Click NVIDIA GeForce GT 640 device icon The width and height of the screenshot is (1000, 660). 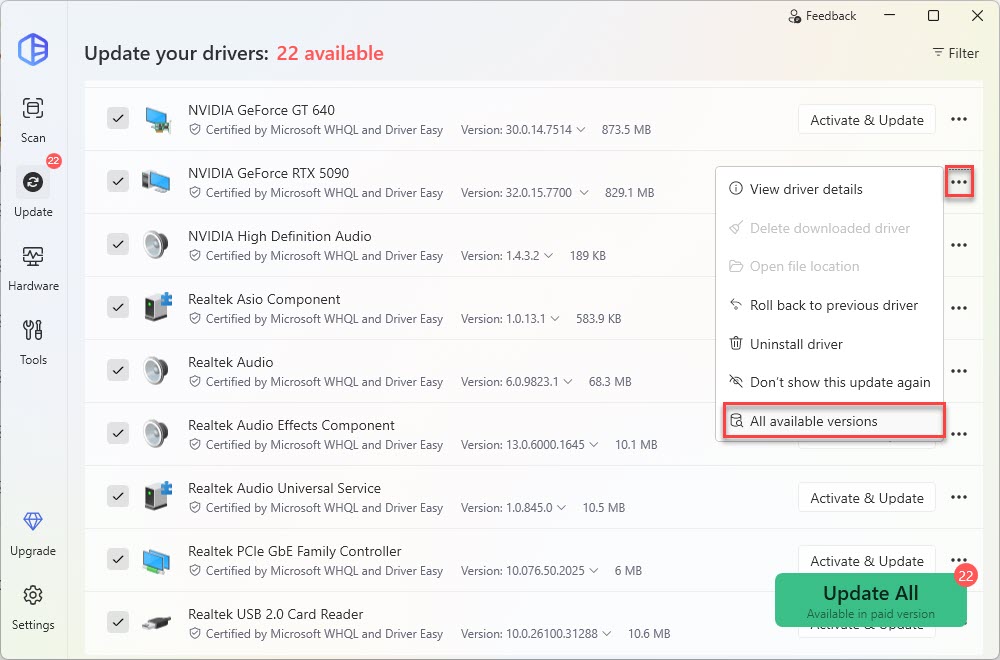point(157,119)
